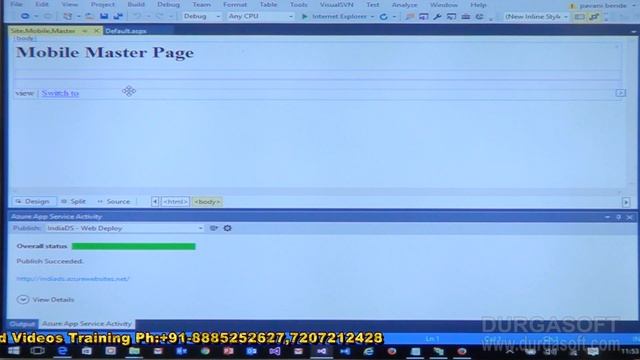Click the wrench icon in toolbar
The width and height of the screenshot is (640, 360).
coord(437,17)
